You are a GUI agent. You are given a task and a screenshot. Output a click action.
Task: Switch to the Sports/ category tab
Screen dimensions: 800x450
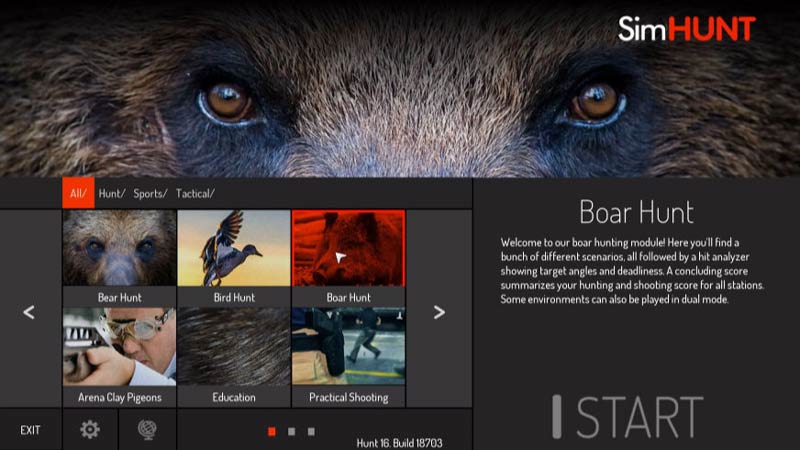pos(150,193)
